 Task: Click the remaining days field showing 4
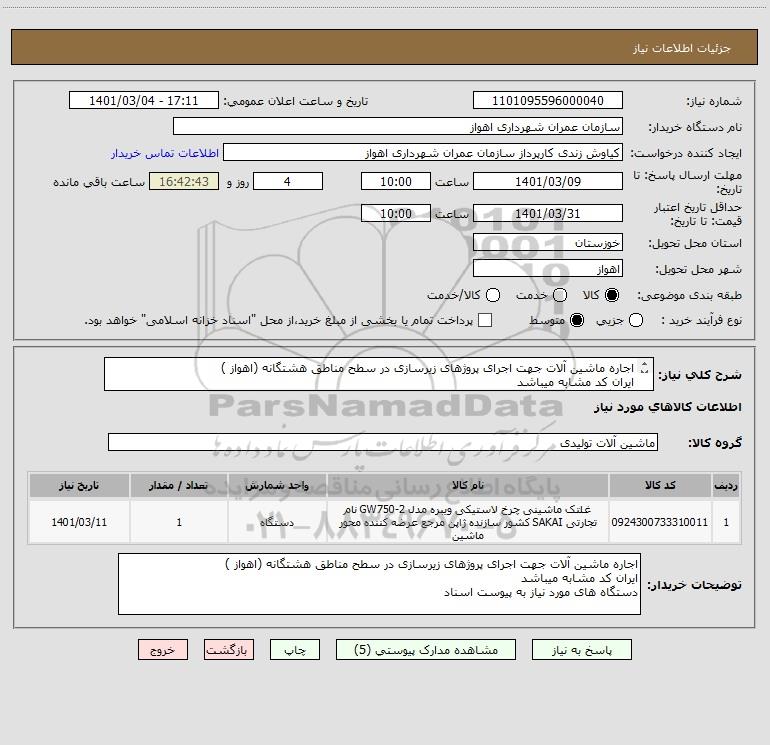[288, 181]
